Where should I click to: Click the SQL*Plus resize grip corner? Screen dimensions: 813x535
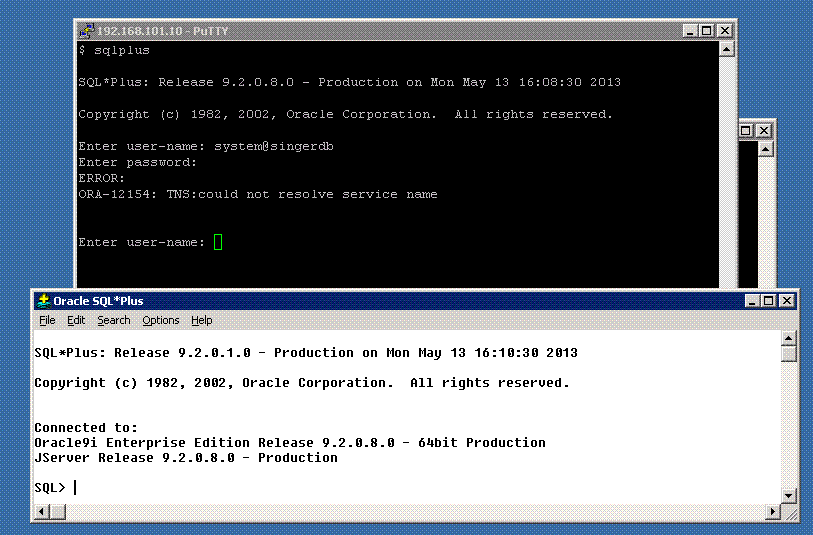(789, 513)
